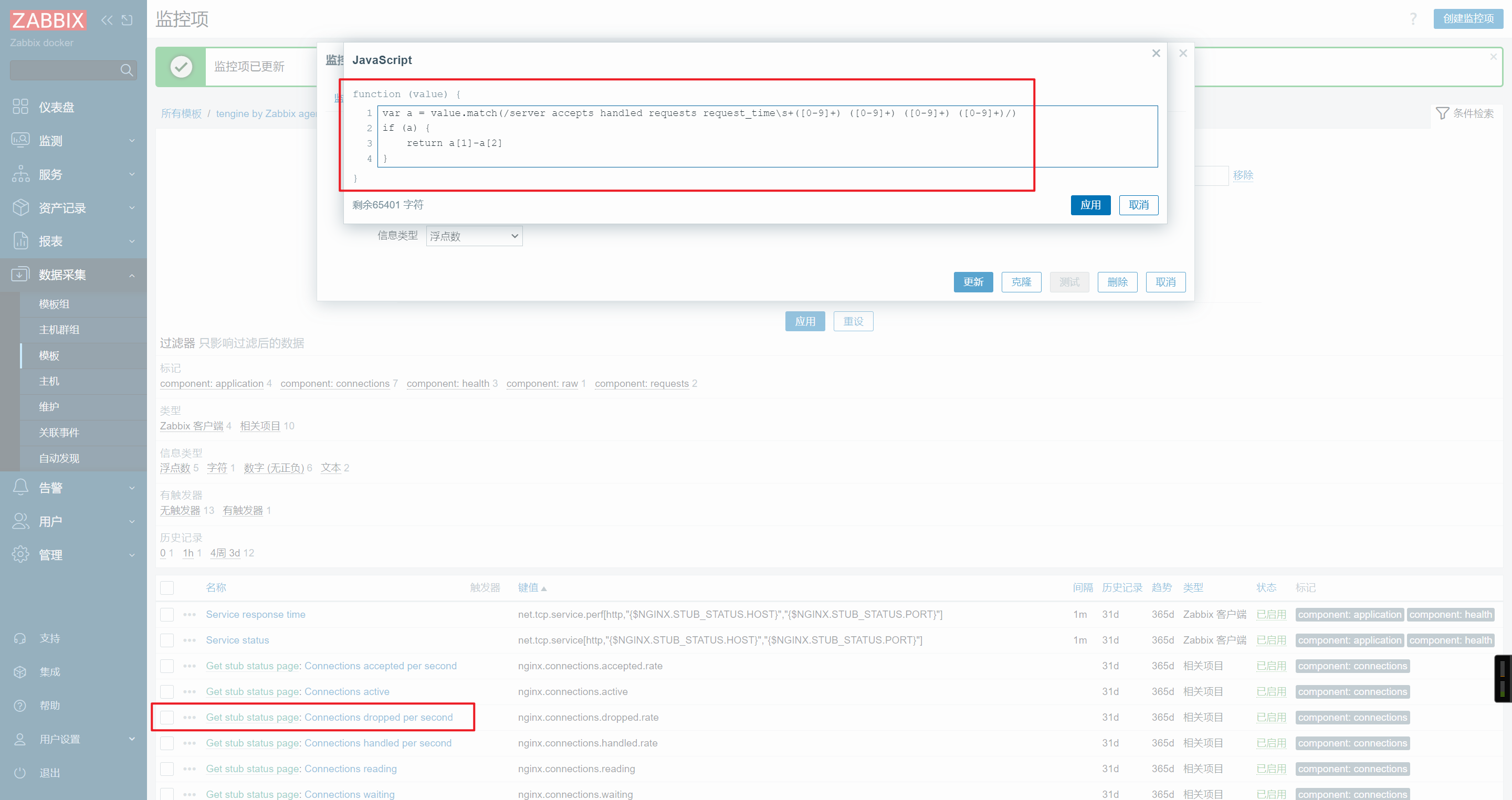Image resolution: width=1512 pixels, height=800 pixels.
Task: Click the 用户 users icon
Action: click(20, 521)
